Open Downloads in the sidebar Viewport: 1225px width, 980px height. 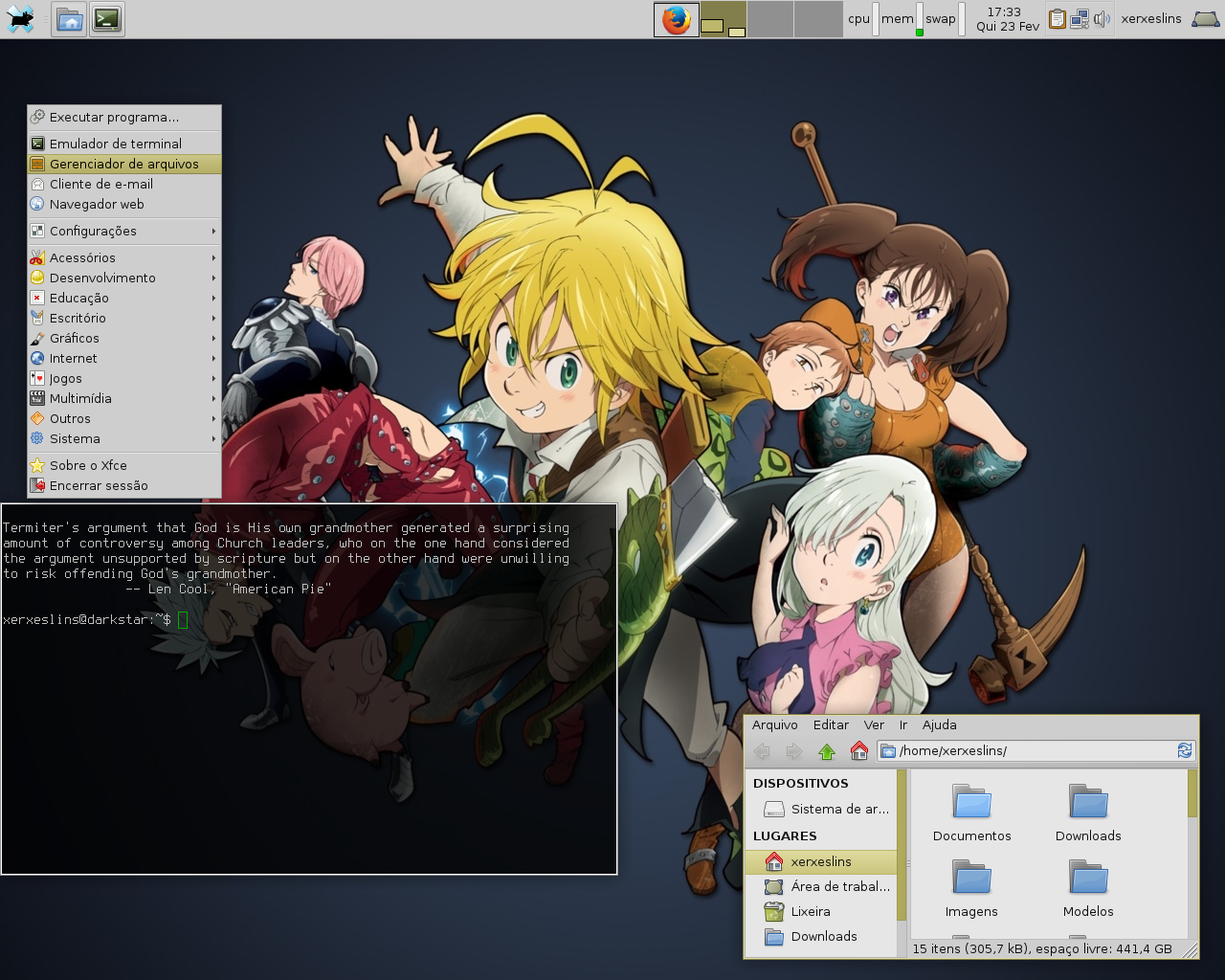point(821,936)
